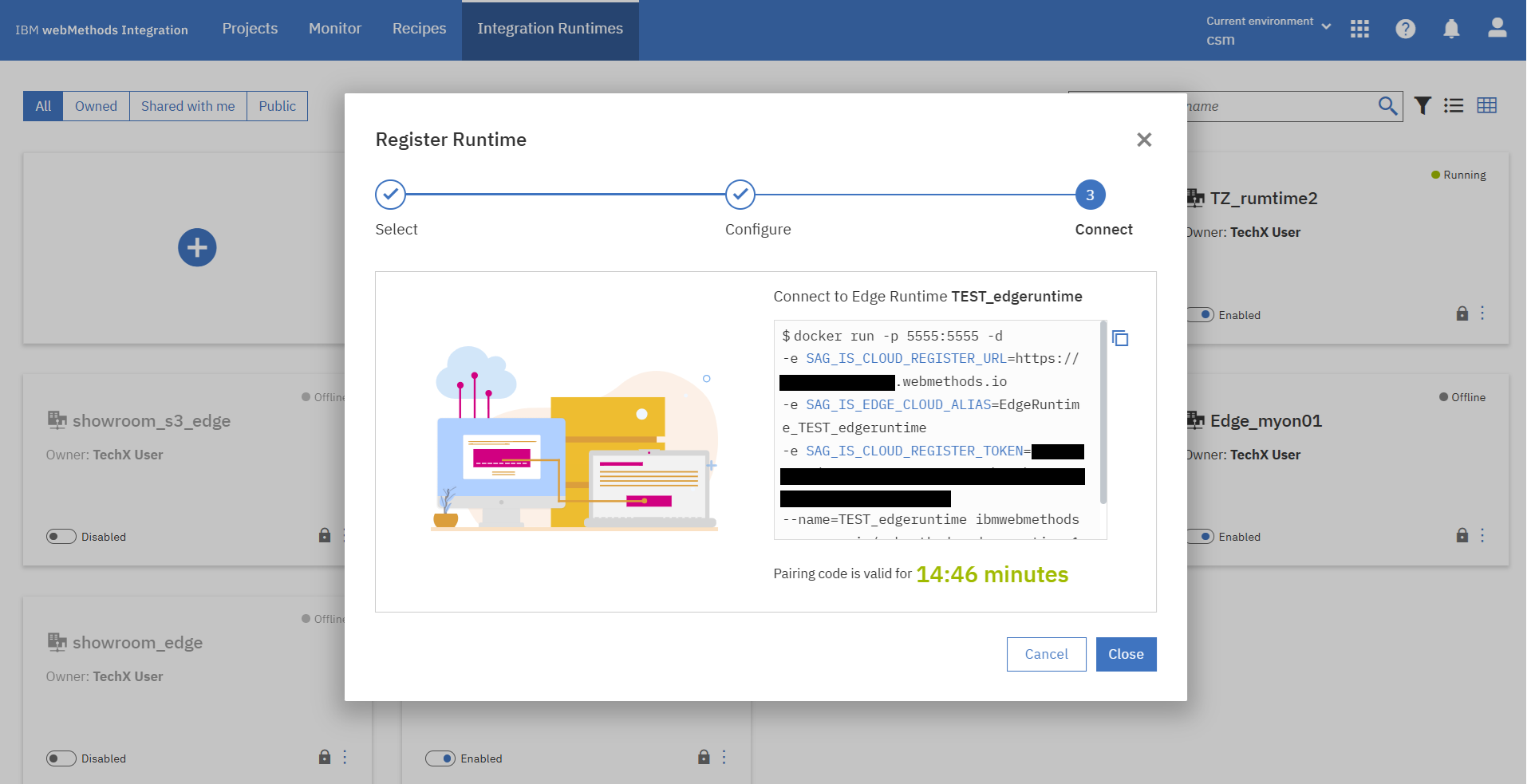The image size is (1531, 784).
Task: Enable the showroom_s3_edge runtime toggle
Action: click(61, 537)
